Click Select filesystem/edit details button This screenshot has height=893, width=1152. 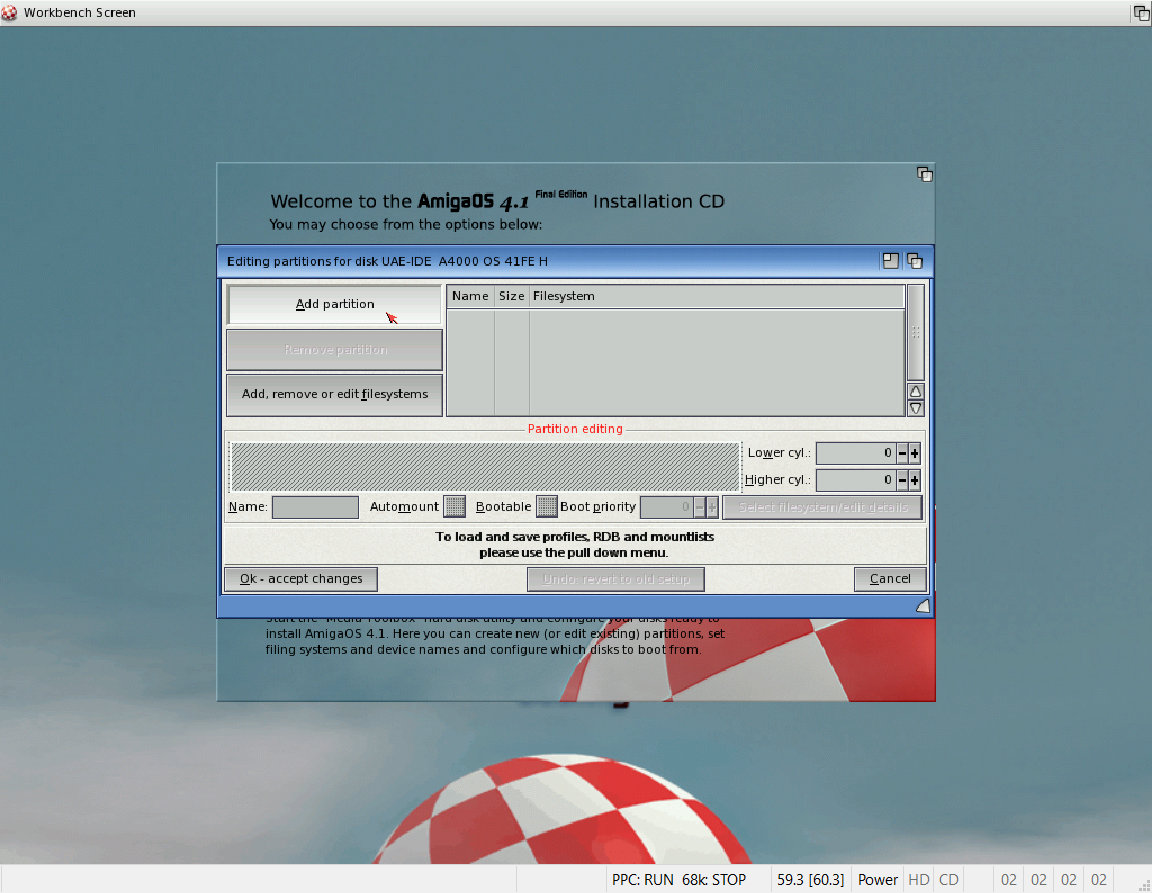point(823,507)
